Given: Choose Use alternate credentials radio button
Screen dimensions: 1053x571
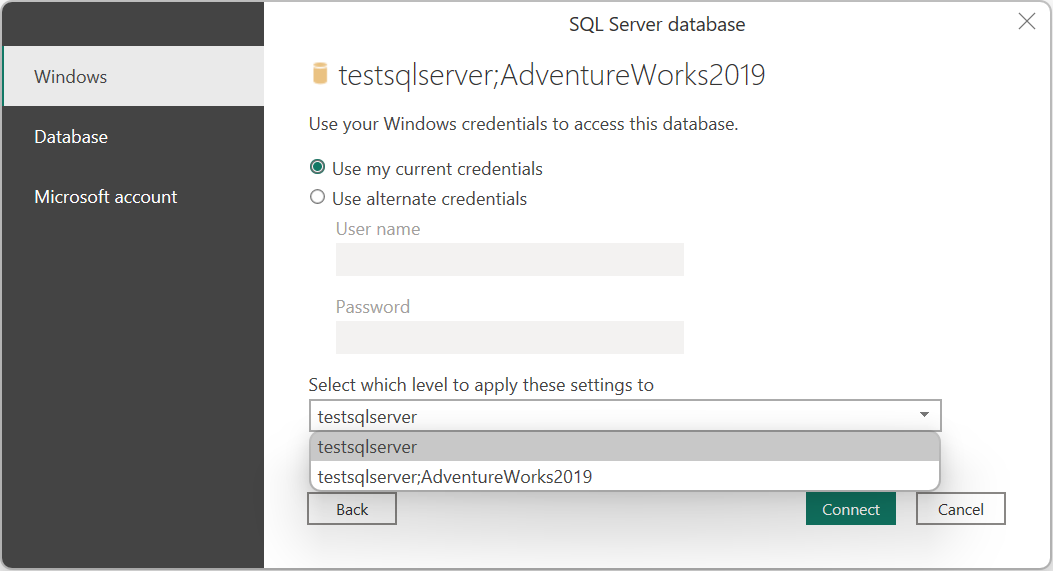Looking at the screenshot, I should (x=318, y=197).
